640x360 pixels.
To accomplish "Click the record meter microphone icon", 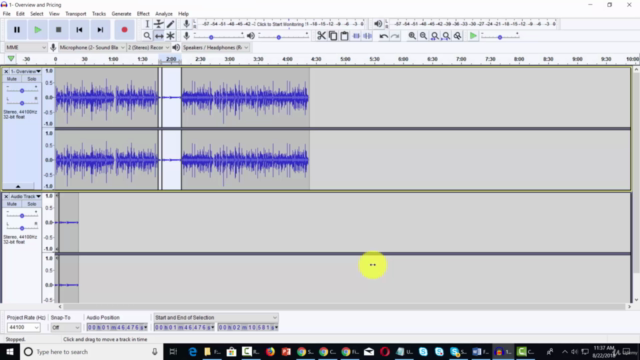I will (x=186, y=24).
